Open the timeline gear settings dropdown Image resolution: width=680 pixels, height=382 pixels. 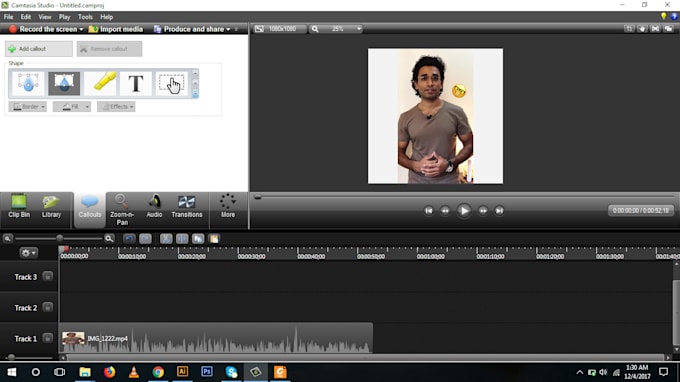(29, 253)
